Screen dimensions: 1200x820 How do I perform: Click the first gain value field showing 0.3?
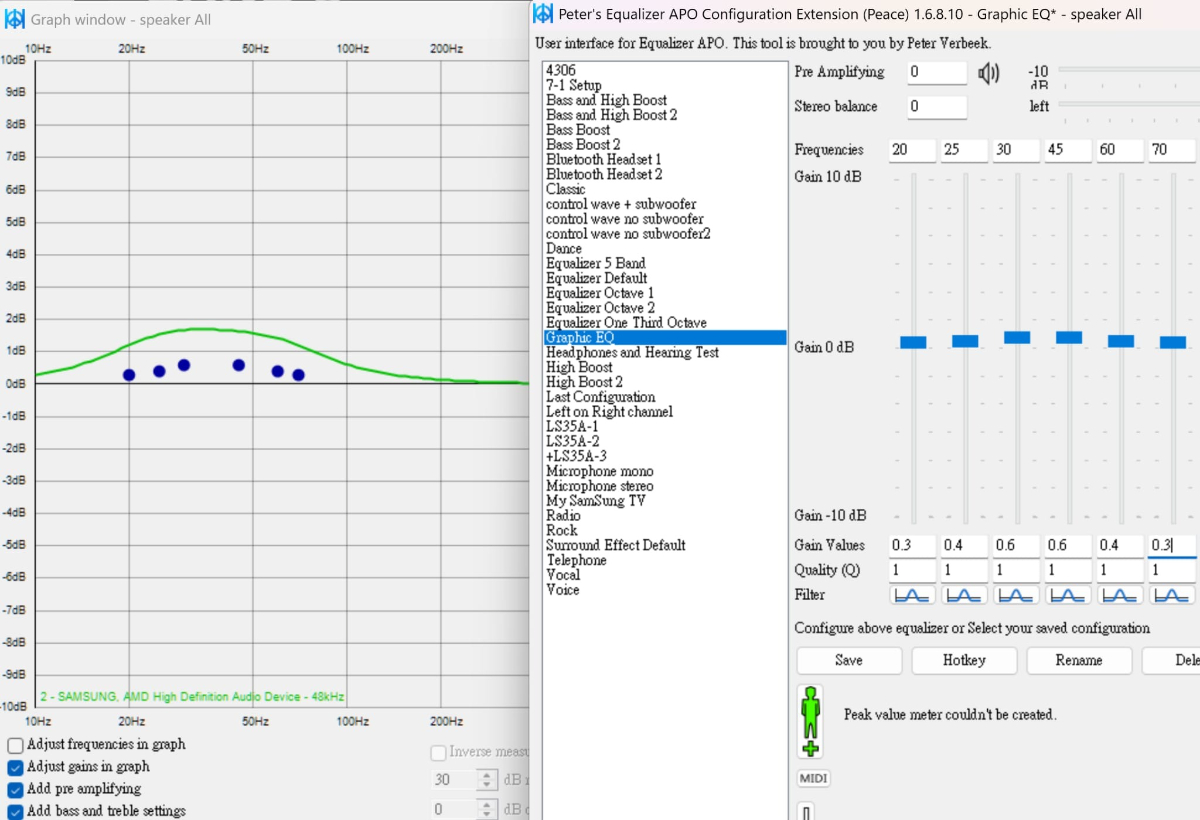(x=912, y=546)
